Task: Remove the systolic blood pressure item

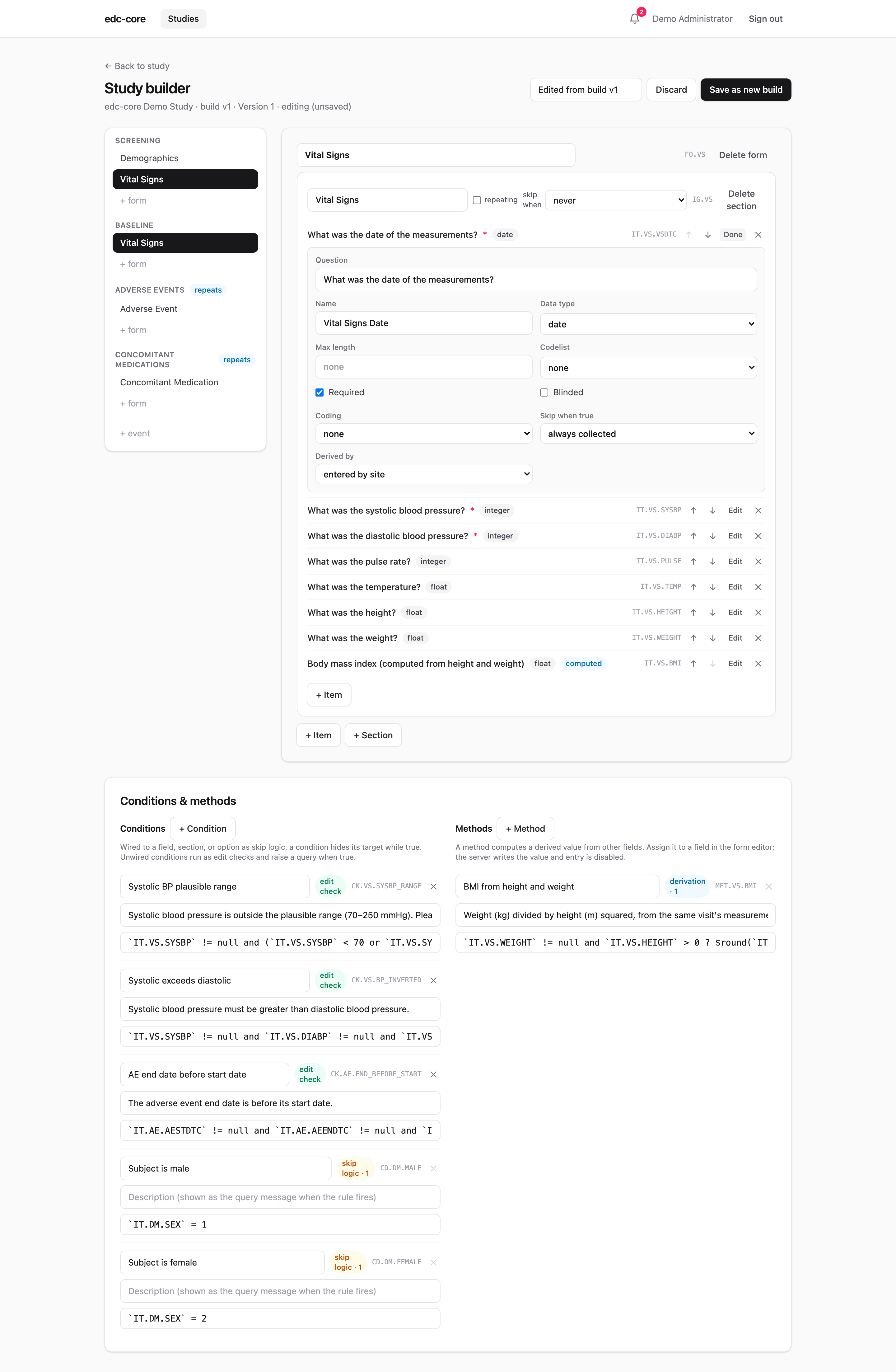Action: [x=758, y=510]
